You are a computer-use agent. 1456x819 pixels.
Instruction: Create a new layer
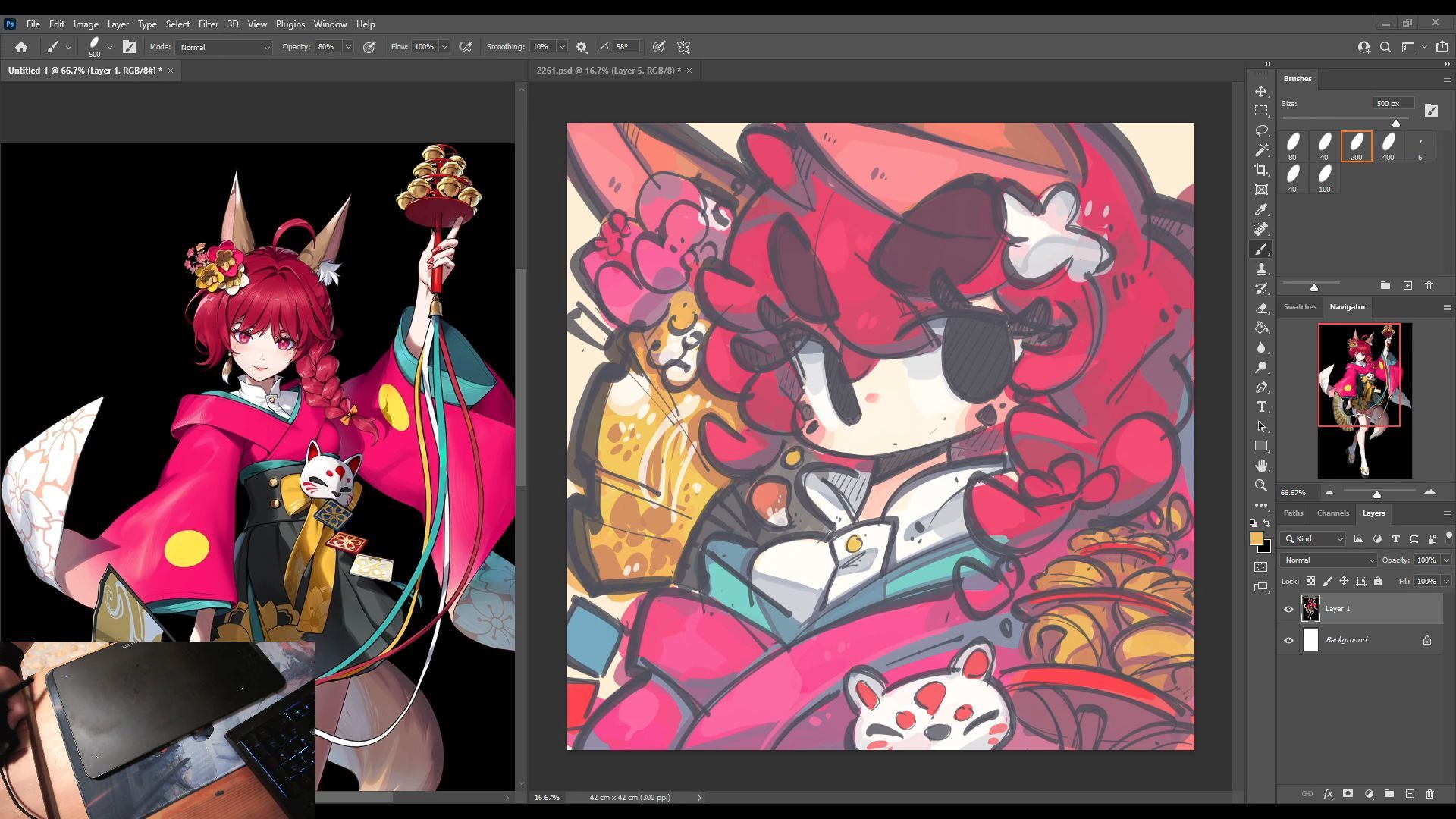(x=1410, y=794)
